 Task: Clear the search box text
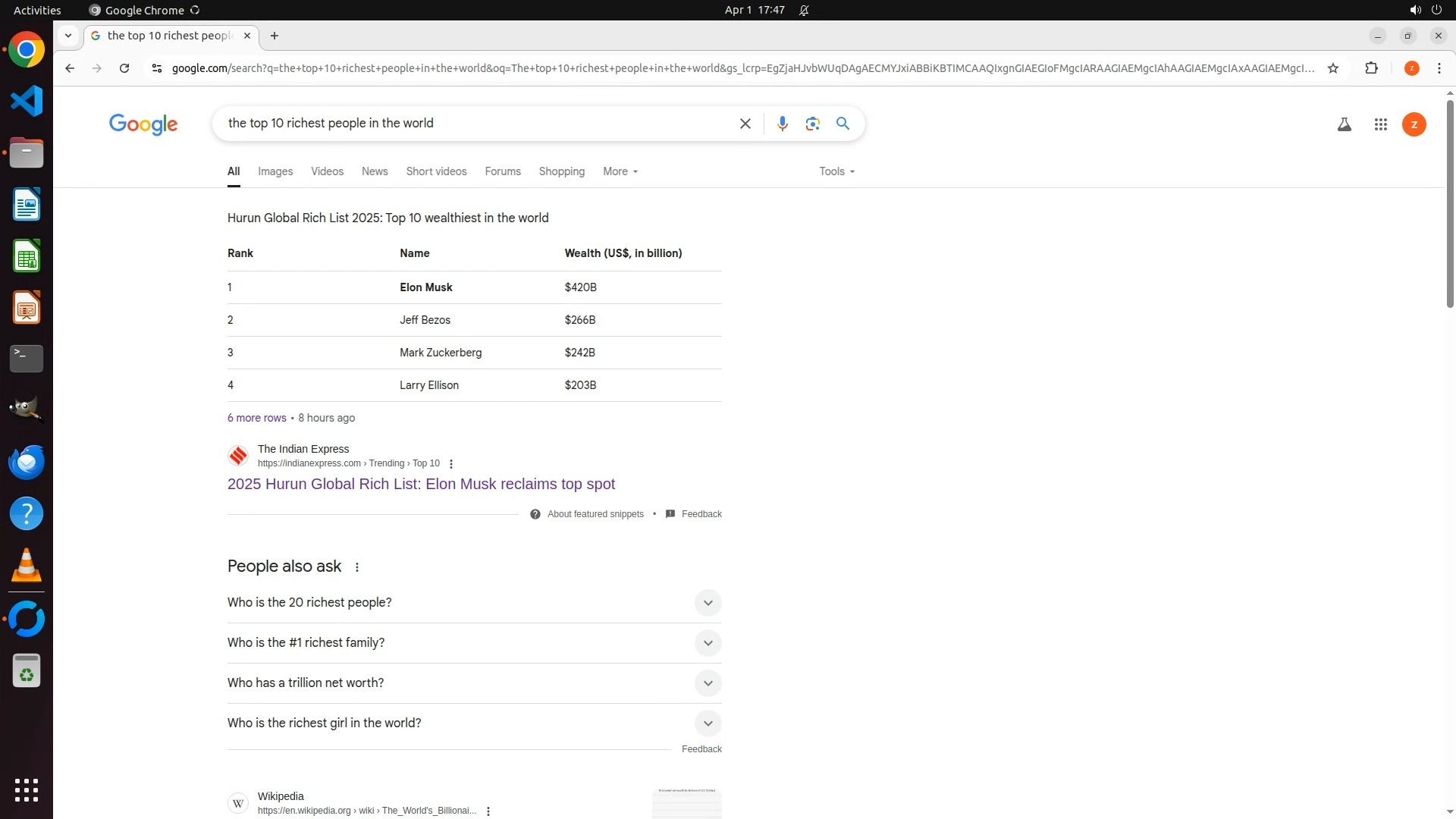pos(745,124)
